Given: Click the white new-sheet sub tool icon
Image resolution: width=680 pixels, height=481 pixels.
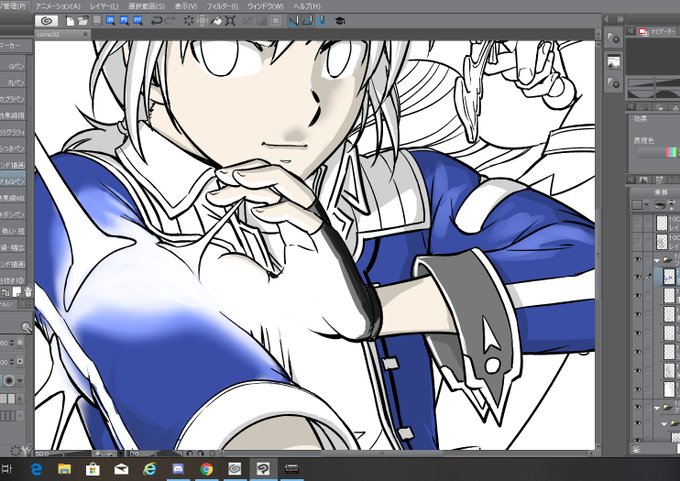Looking at the screenshot, I should [x=17, y=292].
